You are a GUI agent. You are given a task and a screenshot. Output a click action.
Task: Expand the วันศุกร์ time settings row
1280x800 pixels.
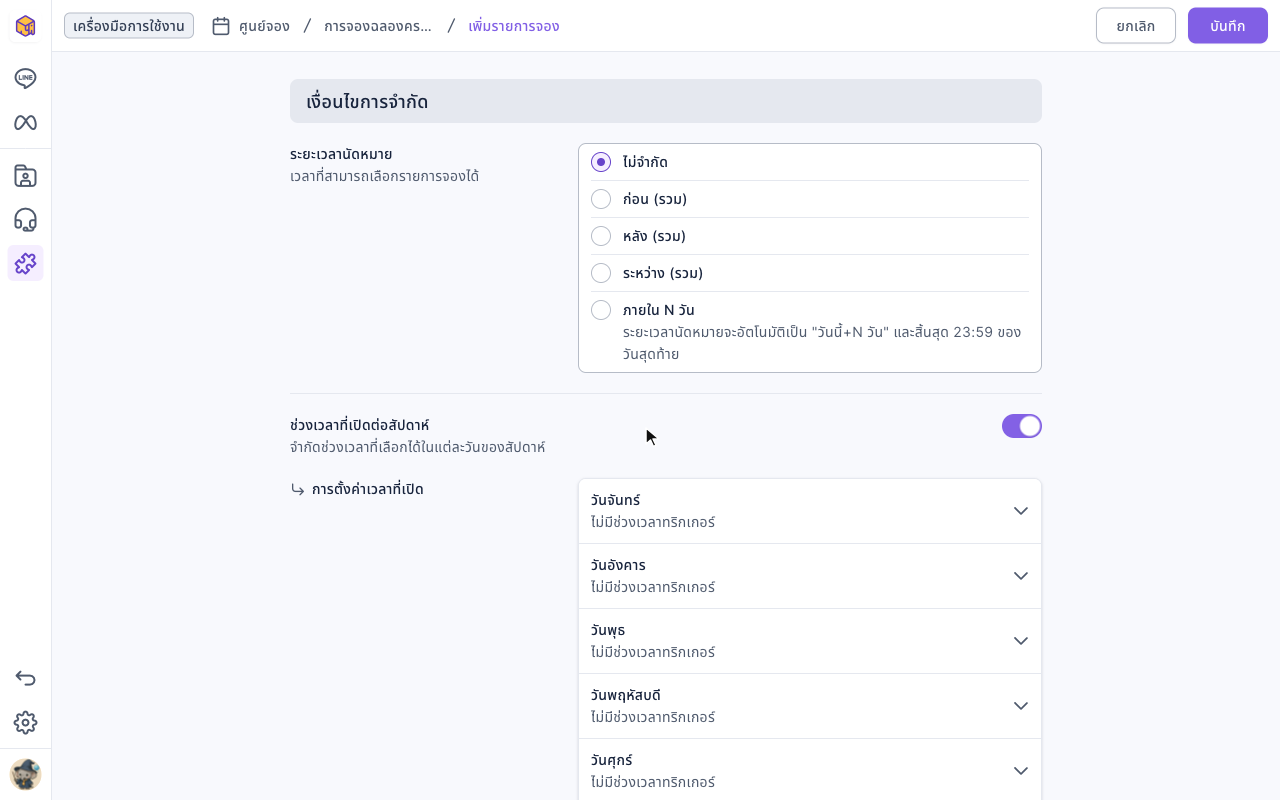click(810, 770)
